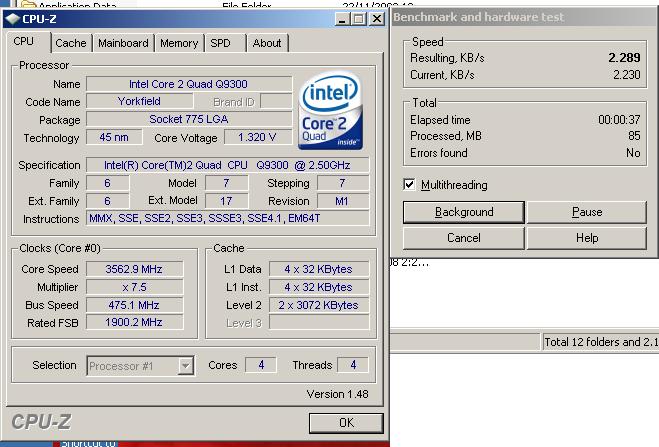Go to the About tab
The image size is (659, 447).
coord(267,43)
